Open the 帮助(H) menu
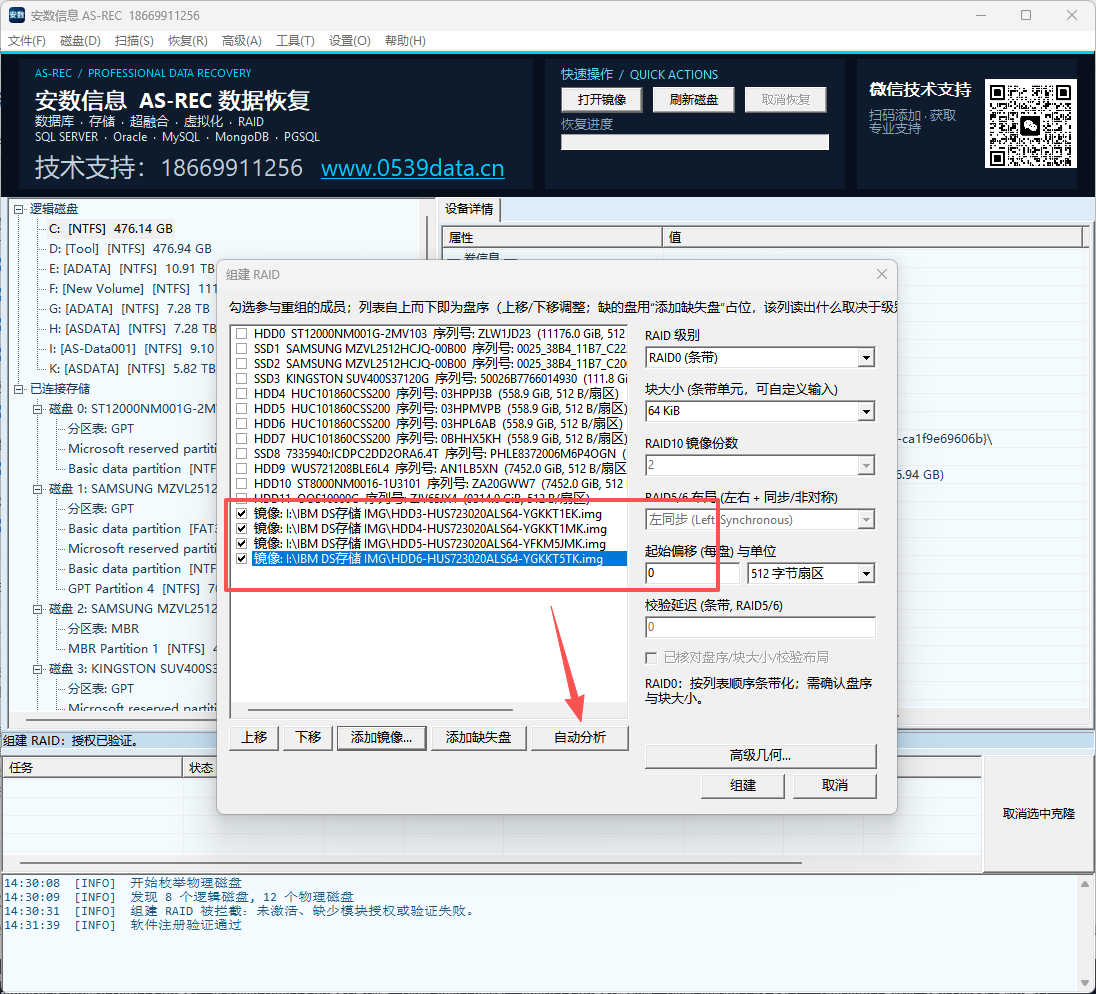 click(x=405, y=41)
